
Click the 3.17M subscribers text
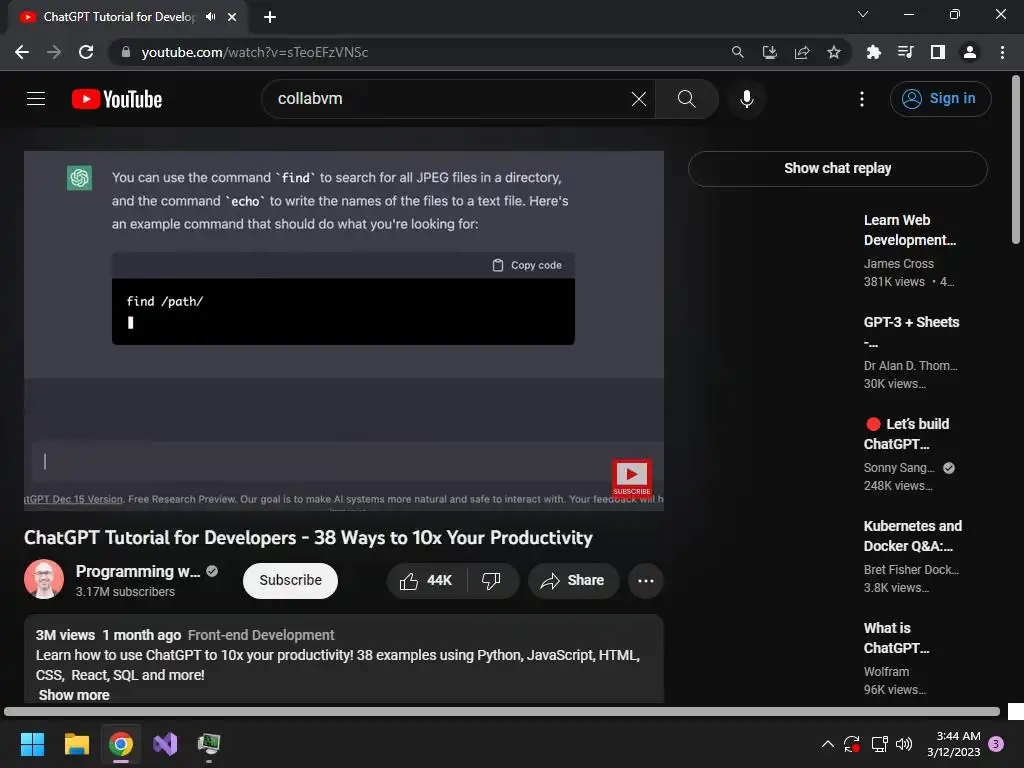pyautogui.click(x=125, y=592)
